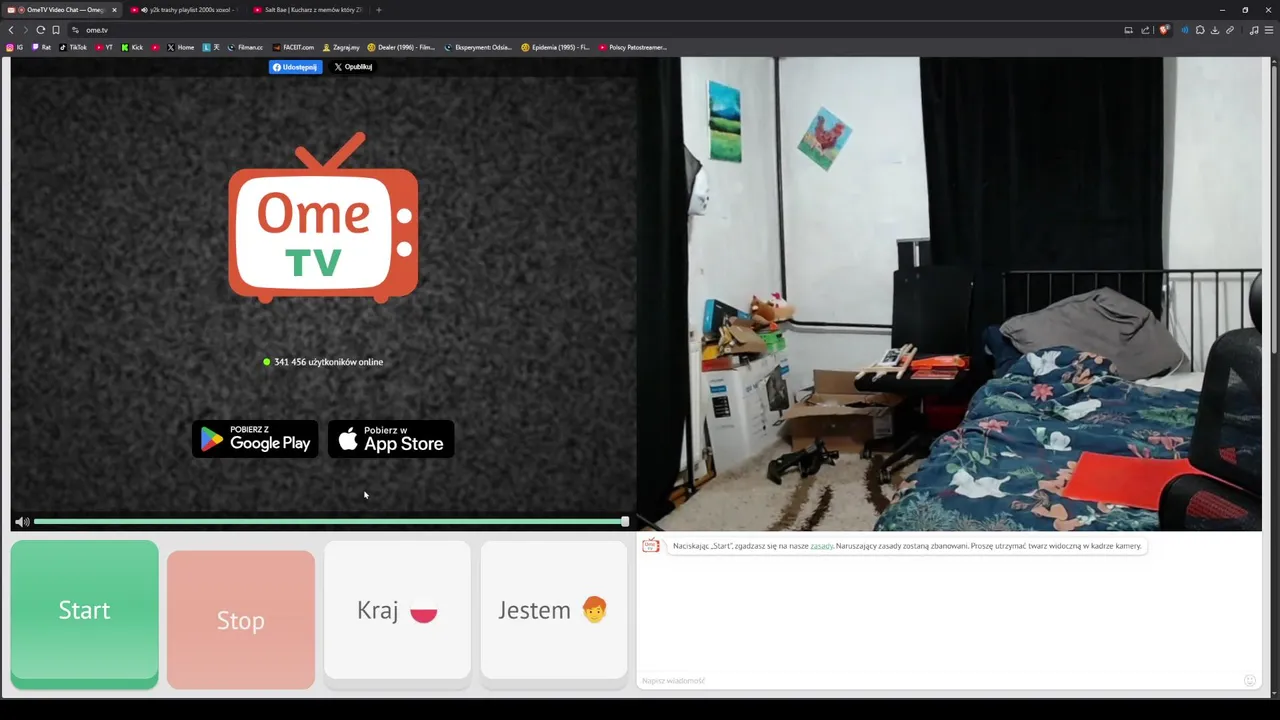The image size is (1280, 720).
Task: Open the Brave Shields icon
Action: [1164, 30]
